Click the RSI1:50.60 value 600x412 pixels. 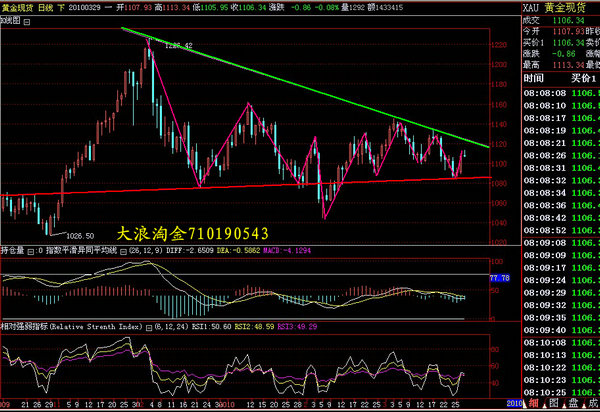211,327
